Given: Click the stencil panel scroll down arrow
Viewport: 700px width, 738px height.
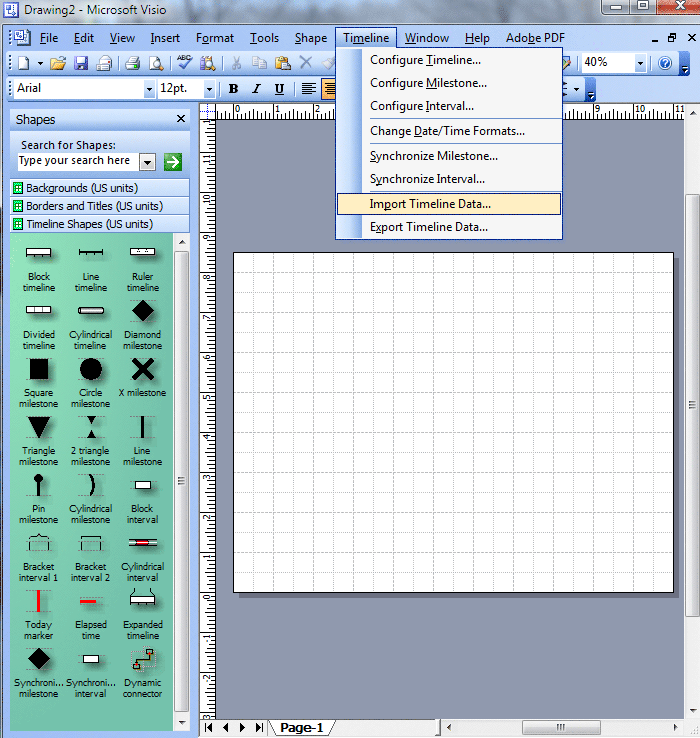Looking at the screenshot, I should pos(182,723).
